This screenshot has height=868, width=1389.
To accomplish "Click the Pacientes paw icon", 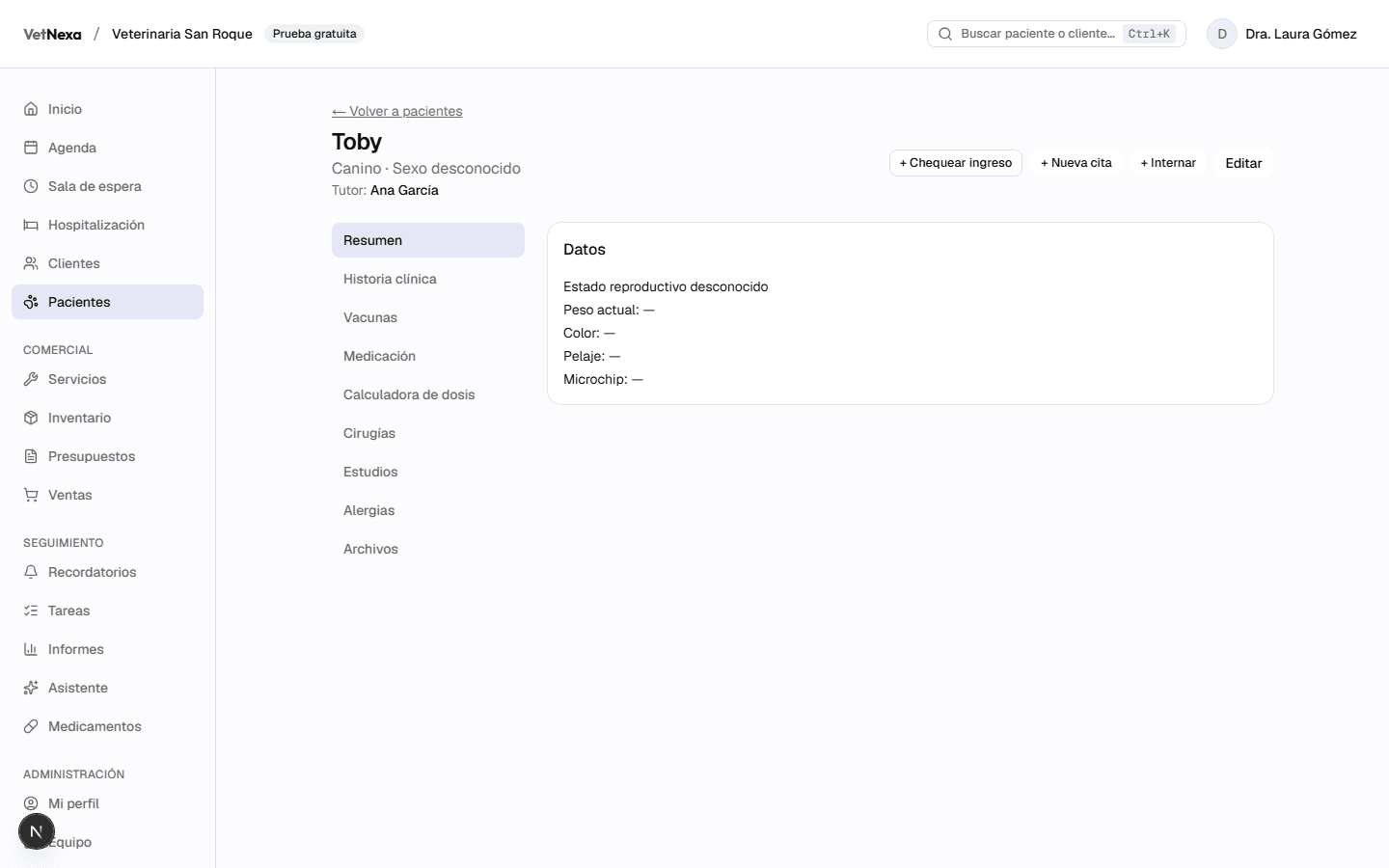I will pyautogui.click(x=31, y=302).
